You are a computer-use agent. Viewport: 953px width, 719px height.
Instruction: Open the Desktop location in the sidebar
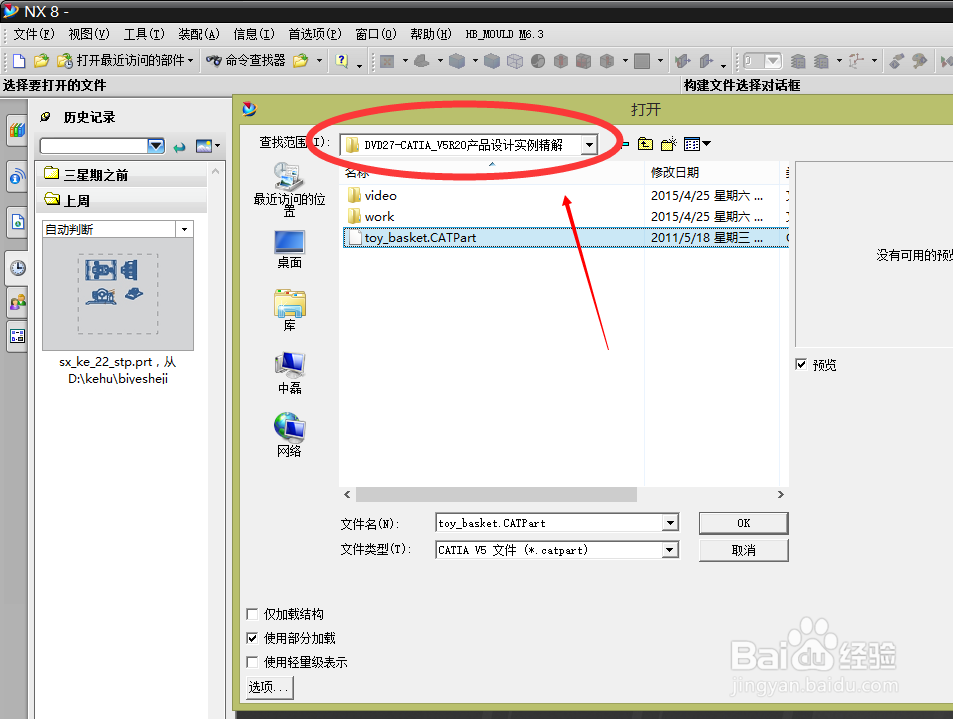[x=288, y=245]
